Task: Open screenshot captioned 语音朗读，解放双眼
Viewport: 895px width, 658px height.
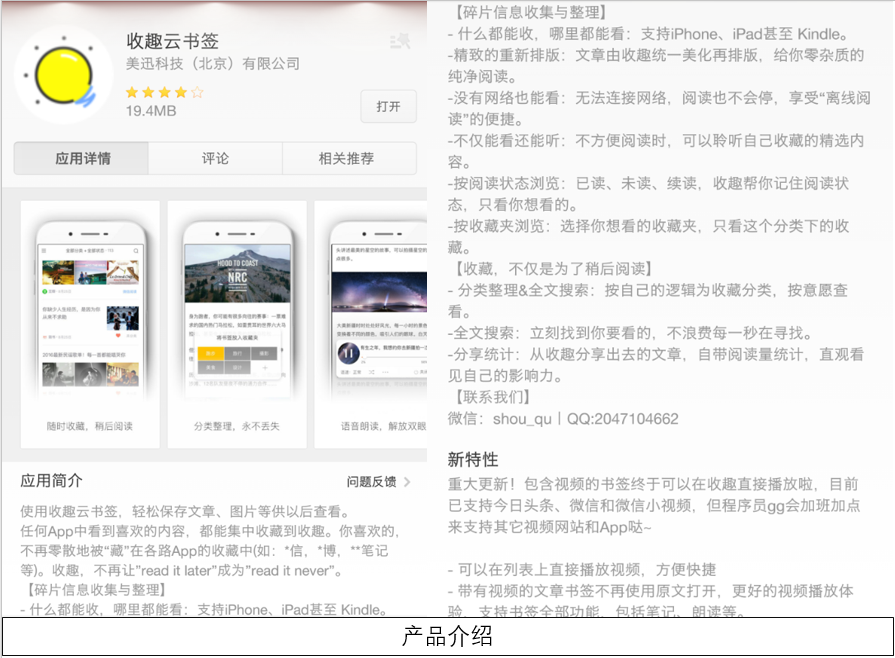Action: (371, 324)
